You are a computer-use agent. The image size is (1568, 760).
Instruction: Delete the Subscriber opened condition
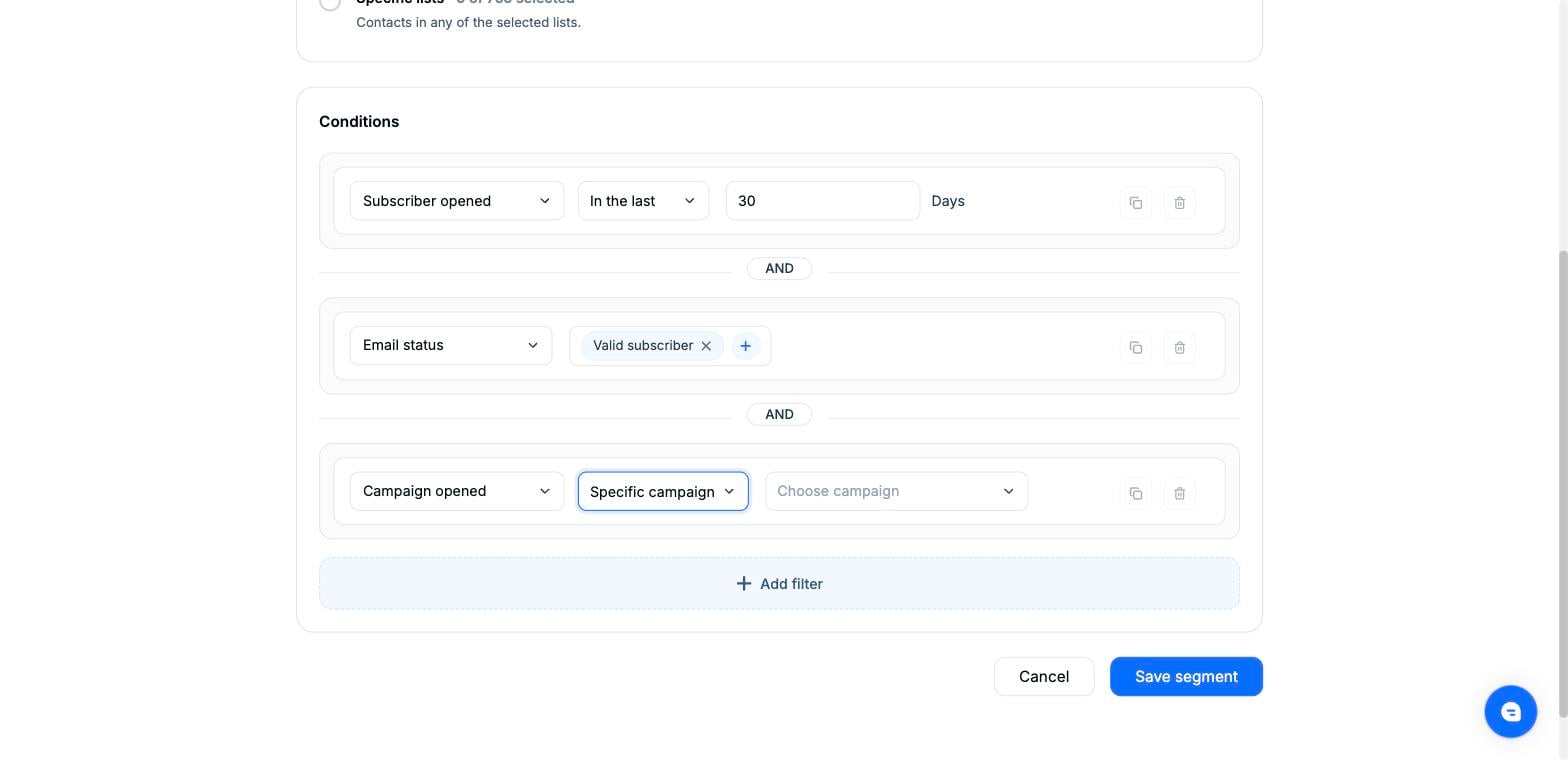coord(1180,203)
